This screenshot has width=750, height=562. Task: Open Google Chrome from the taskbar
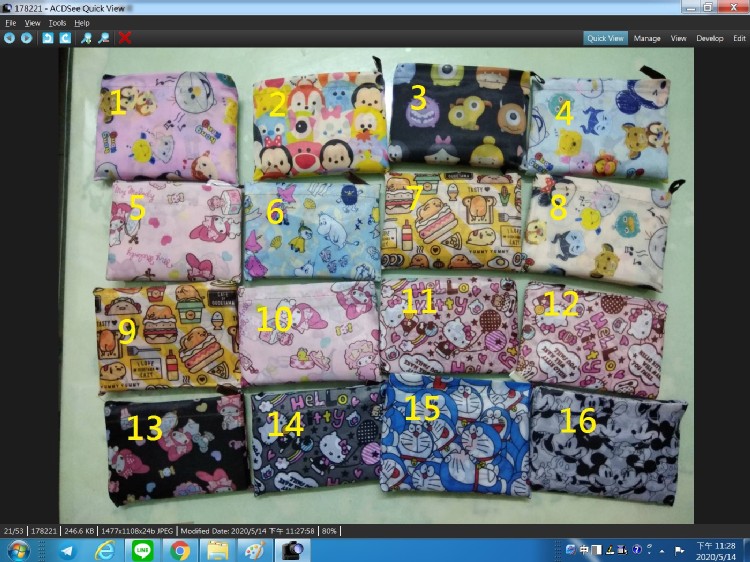click(x=180, y=551)
